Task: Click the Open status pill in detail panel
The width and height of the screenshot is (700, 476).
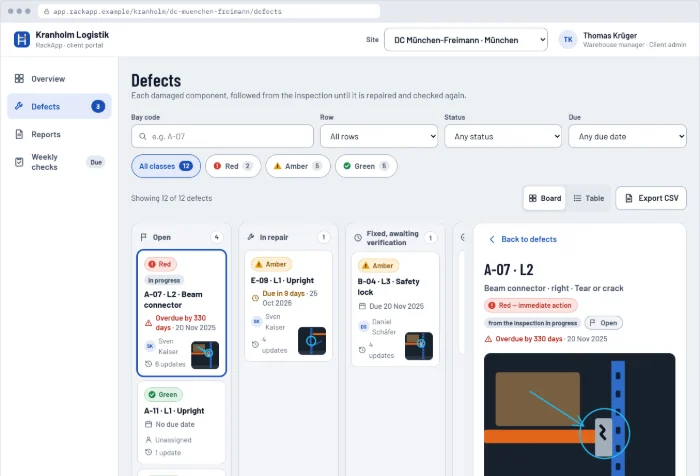Action: [x=604, y=323]
